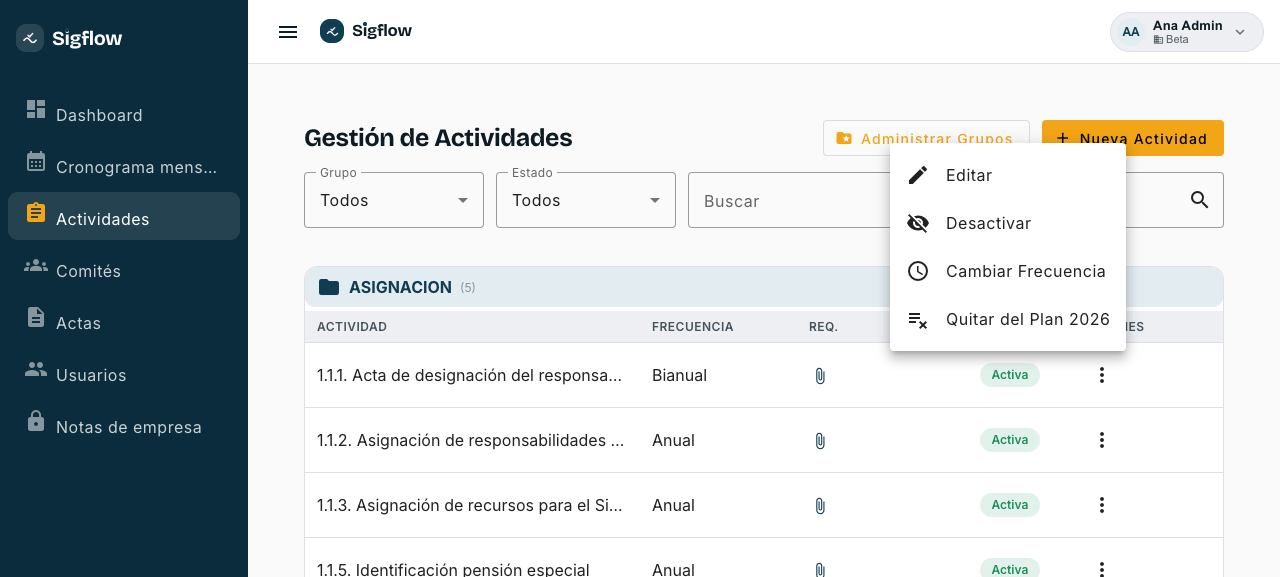This screenshot has width=1280, height=577.
Task: Click the Cambiar Frecuencia clock icon
Action: pos(918,271)
